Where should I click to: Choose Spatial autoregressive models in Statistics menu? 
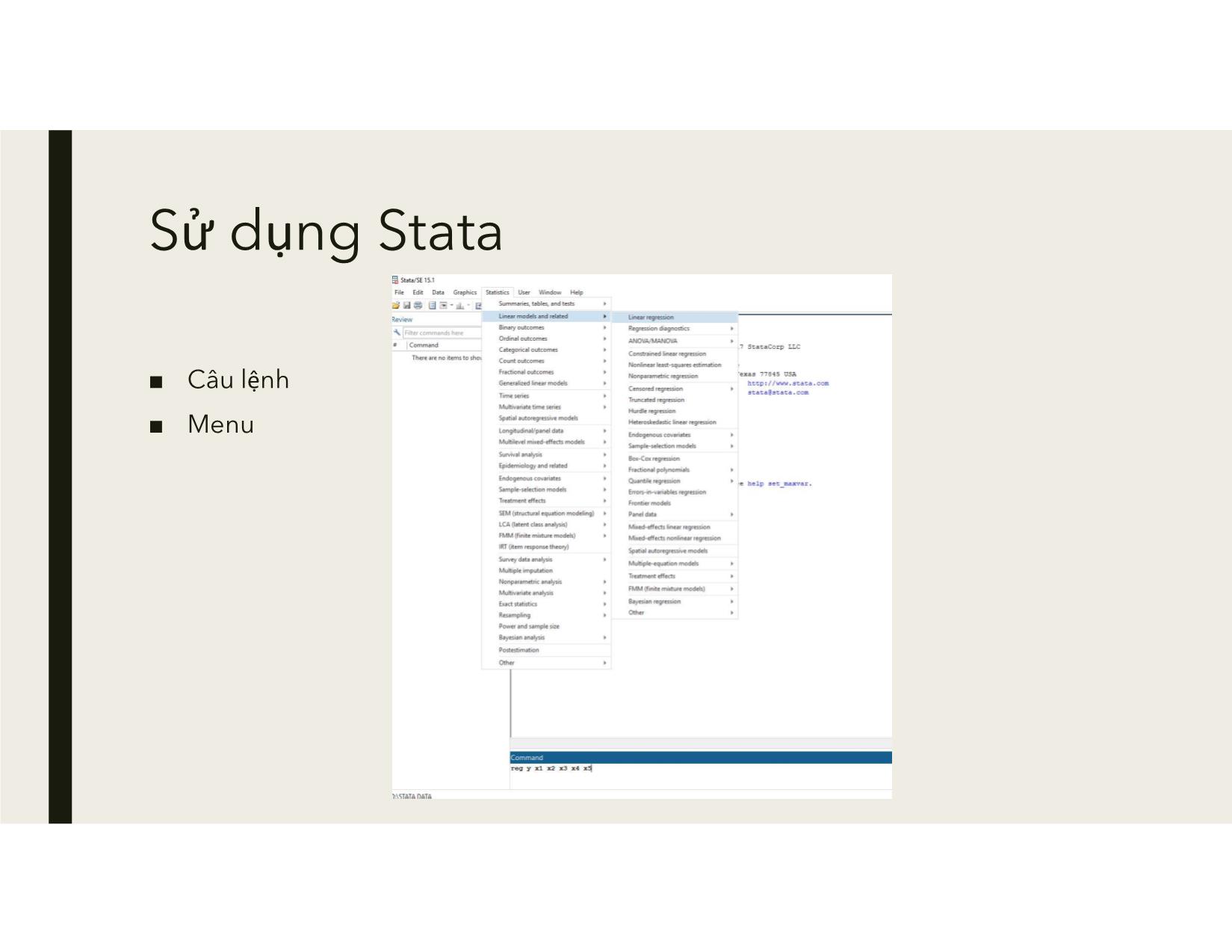click(547, 418)
